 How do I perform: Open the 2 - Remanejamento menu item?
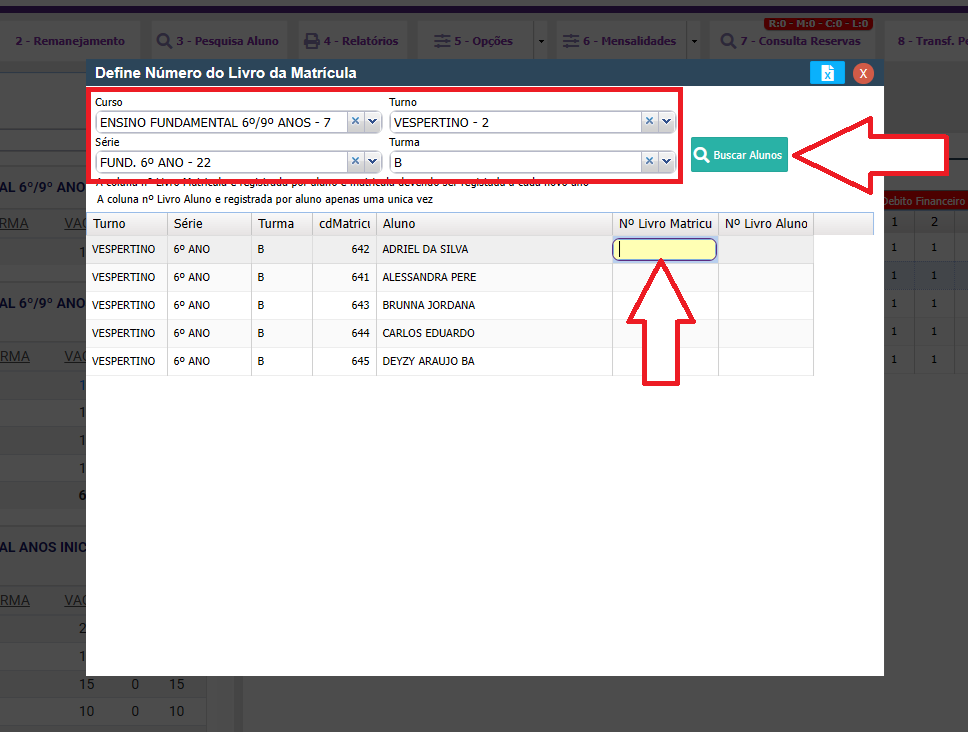(x=70, y=41)
